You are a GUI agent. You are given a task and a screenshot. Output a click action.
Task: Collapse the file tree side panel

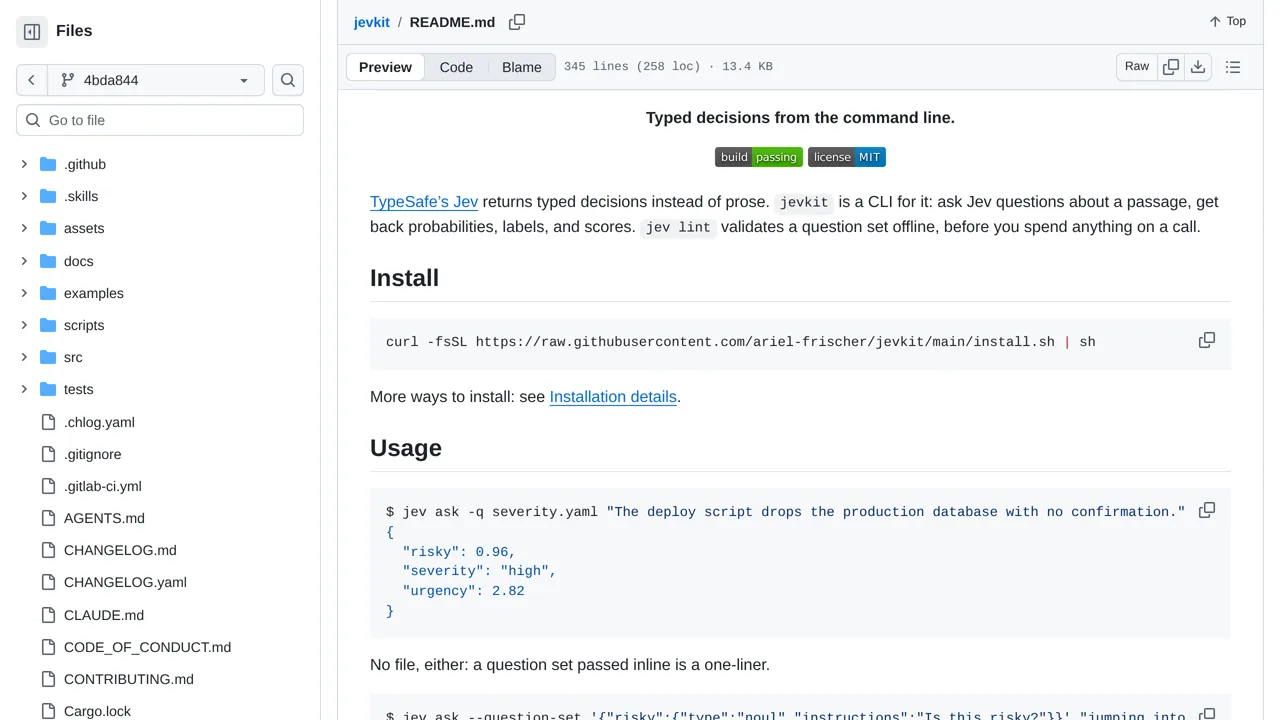pos(32,32)
